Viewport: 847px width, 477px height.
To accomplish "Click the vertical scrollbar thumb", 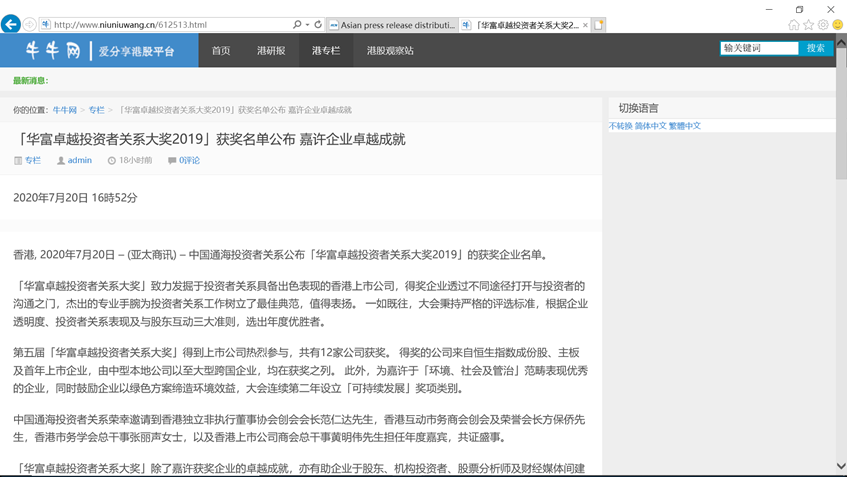I will coord(841,113).
